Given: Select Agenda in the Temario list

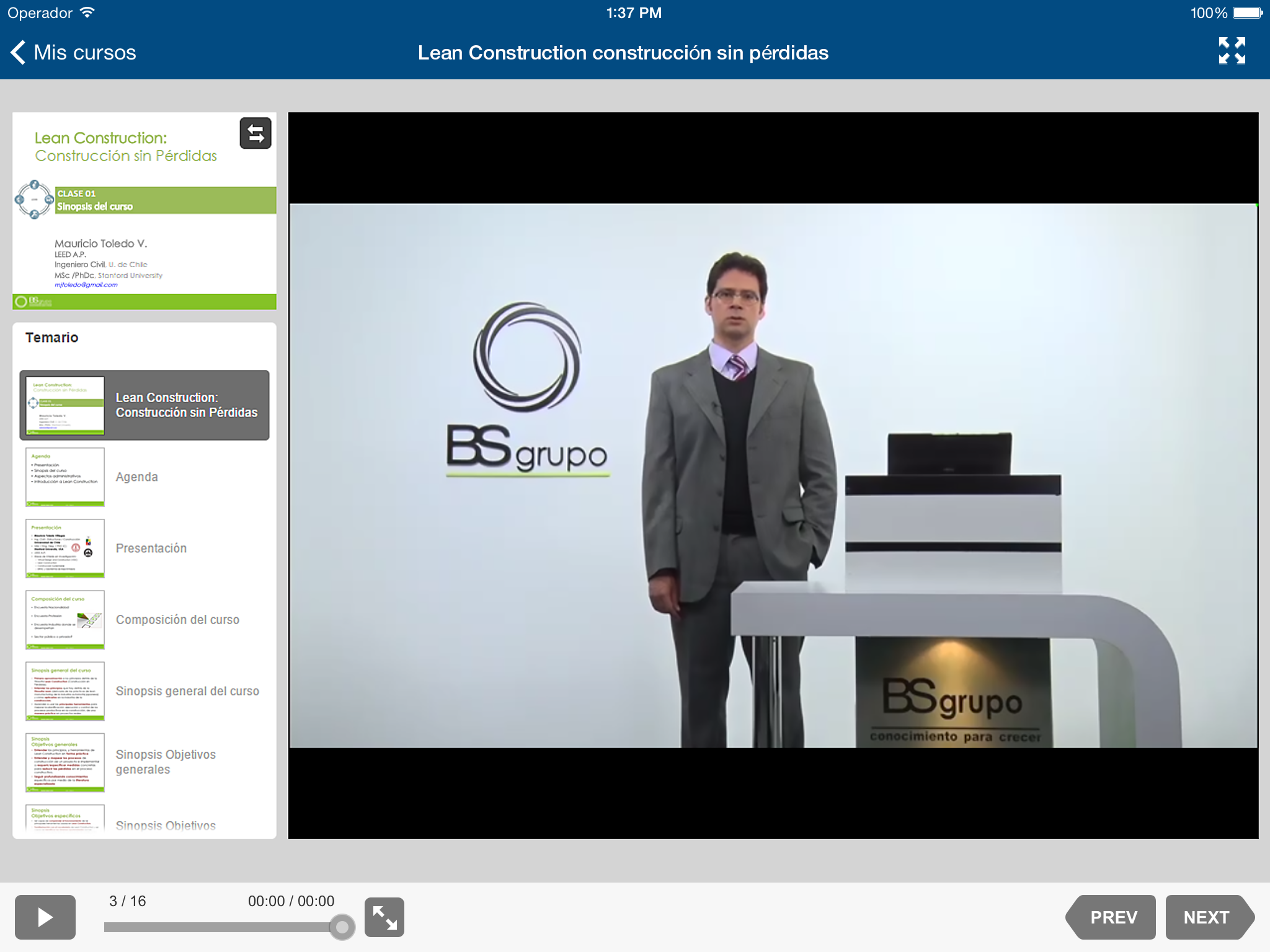Looking at the screenshot, I should (136, 477).
